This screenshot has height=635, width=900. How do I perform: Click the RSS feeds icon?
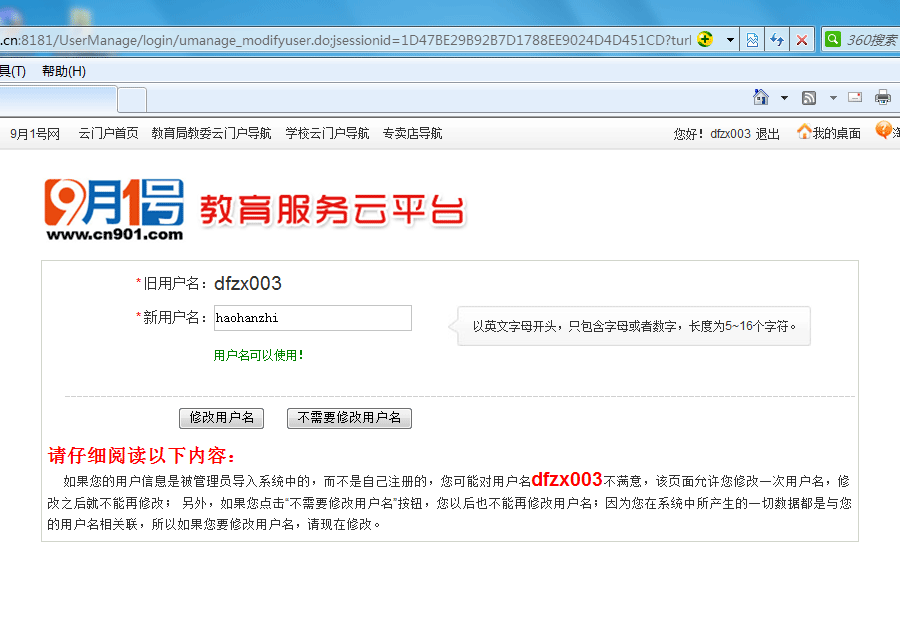809,97
